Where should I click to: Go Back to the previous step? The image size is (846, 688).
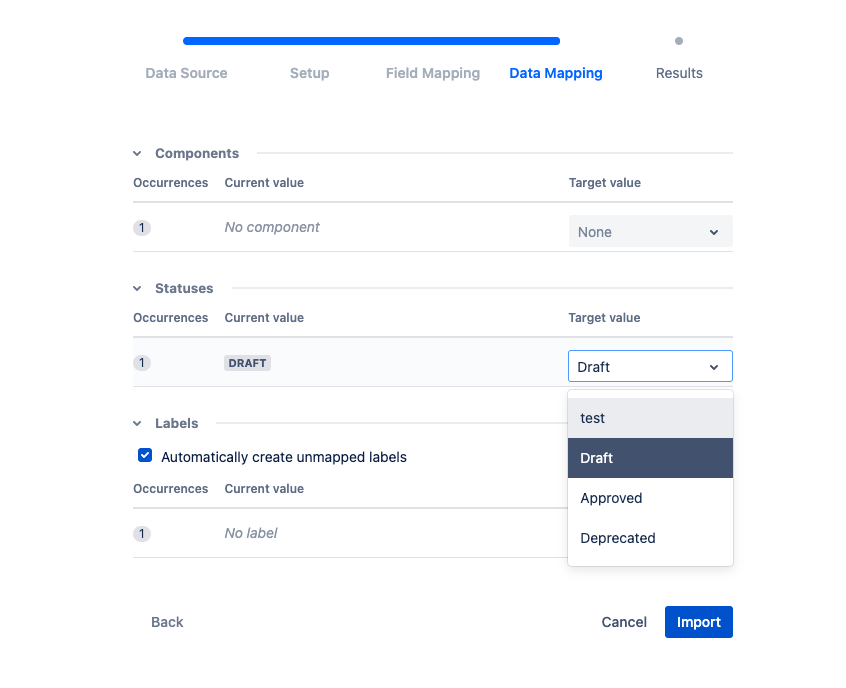coord(167,622)
